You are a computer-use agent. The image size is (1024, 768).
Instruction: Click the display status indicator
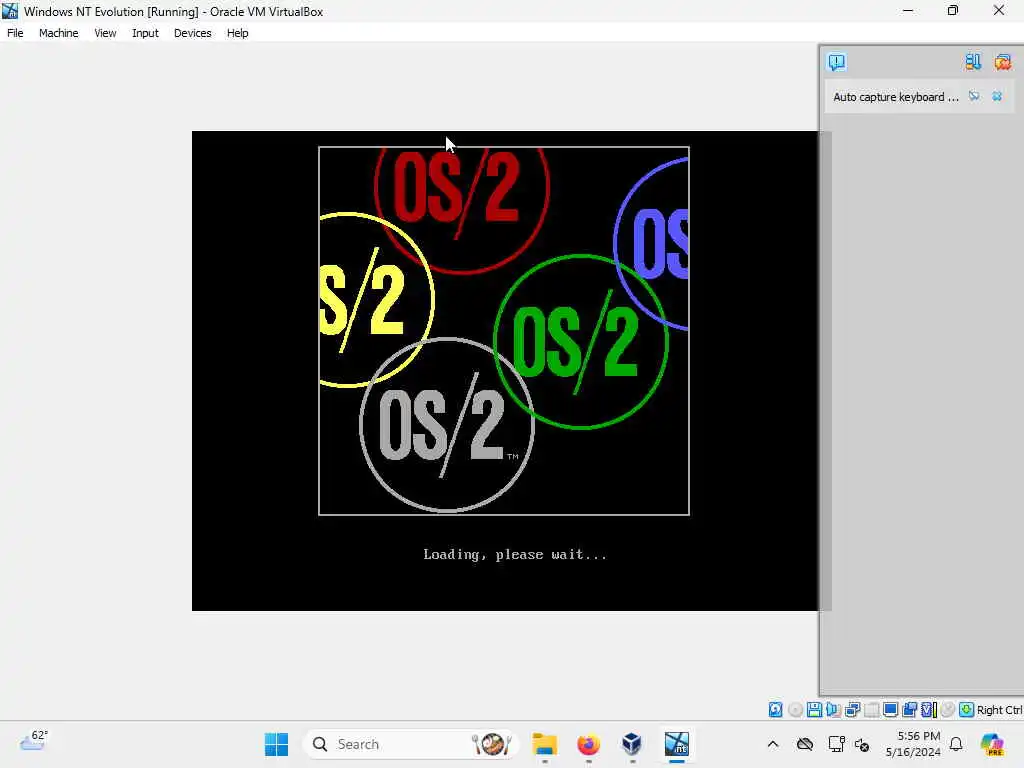coord(890,710)
